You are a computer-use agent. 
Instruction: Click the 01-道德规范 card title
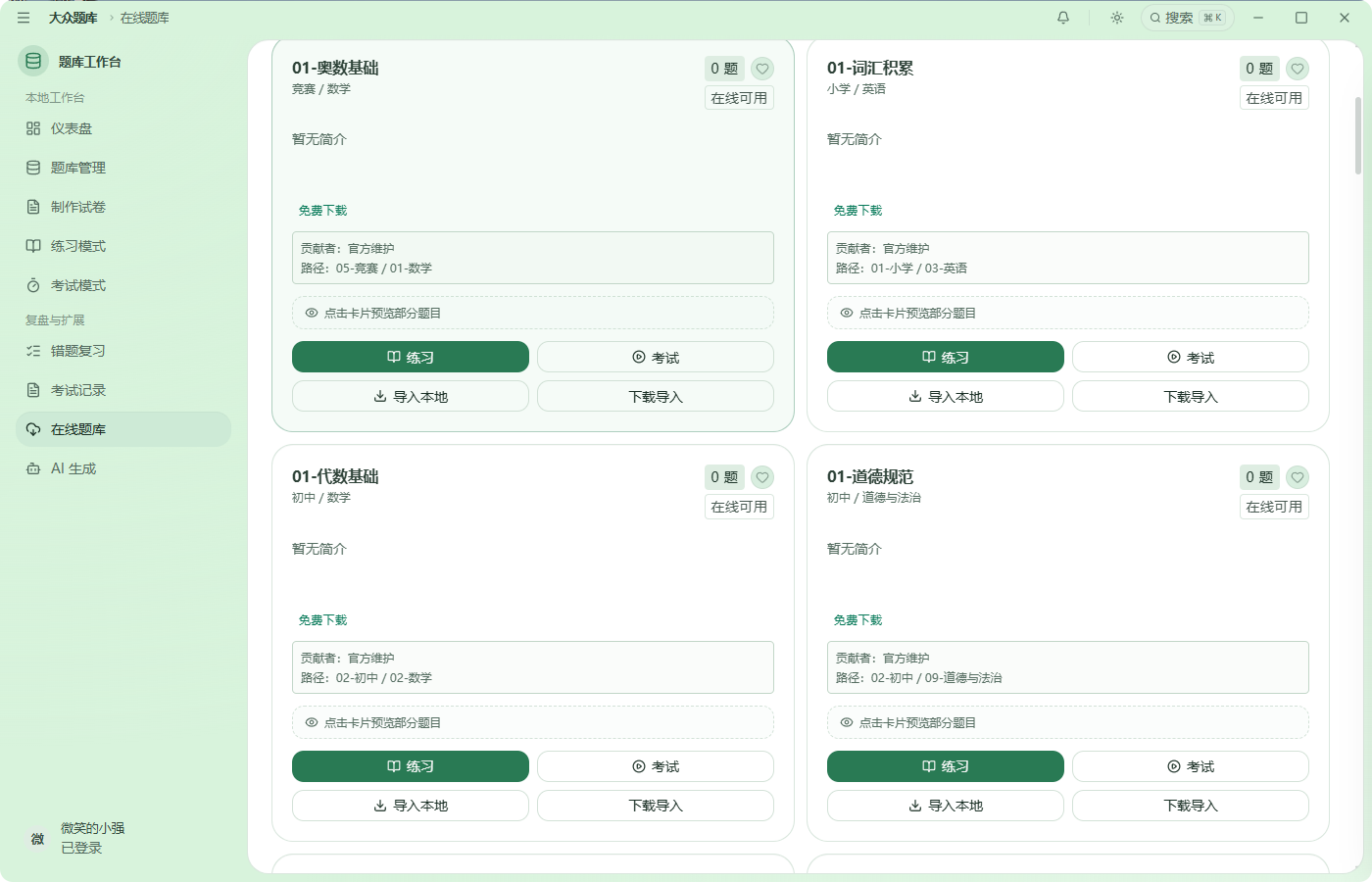tap(870, 476)
